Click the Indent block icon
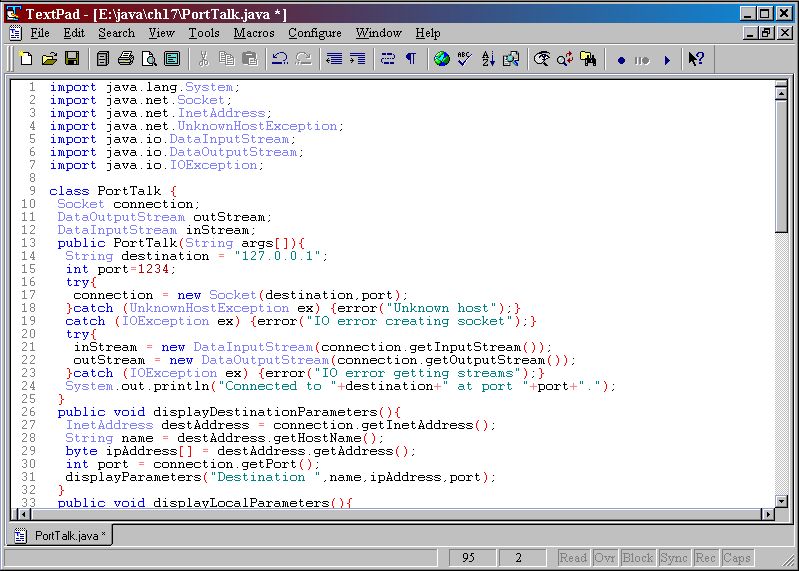 tap(357, 60)
